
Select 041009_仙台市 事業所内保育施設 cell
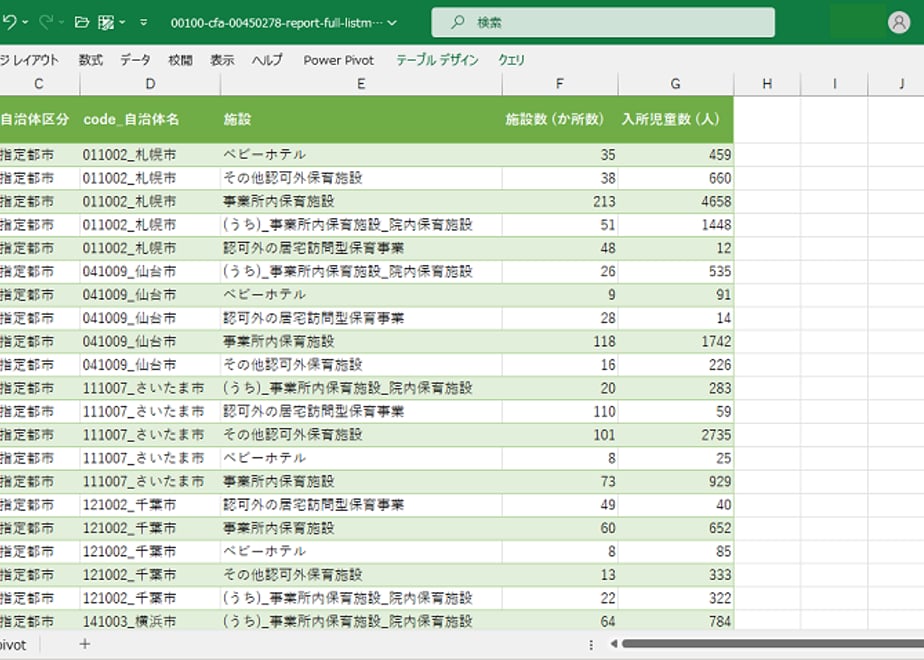click(361, 341)
